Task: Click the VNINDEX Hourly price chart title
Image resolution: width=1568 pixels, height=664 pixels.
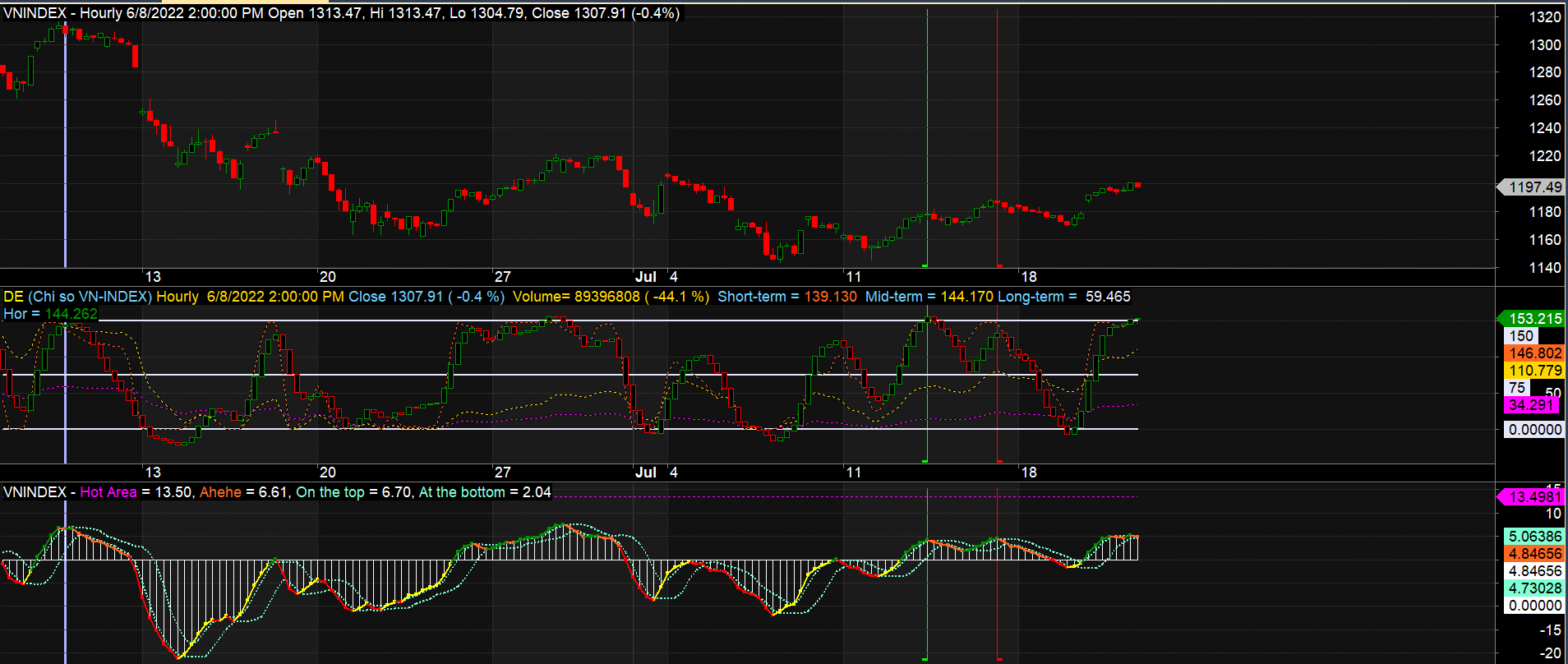Action: [341, 13]
